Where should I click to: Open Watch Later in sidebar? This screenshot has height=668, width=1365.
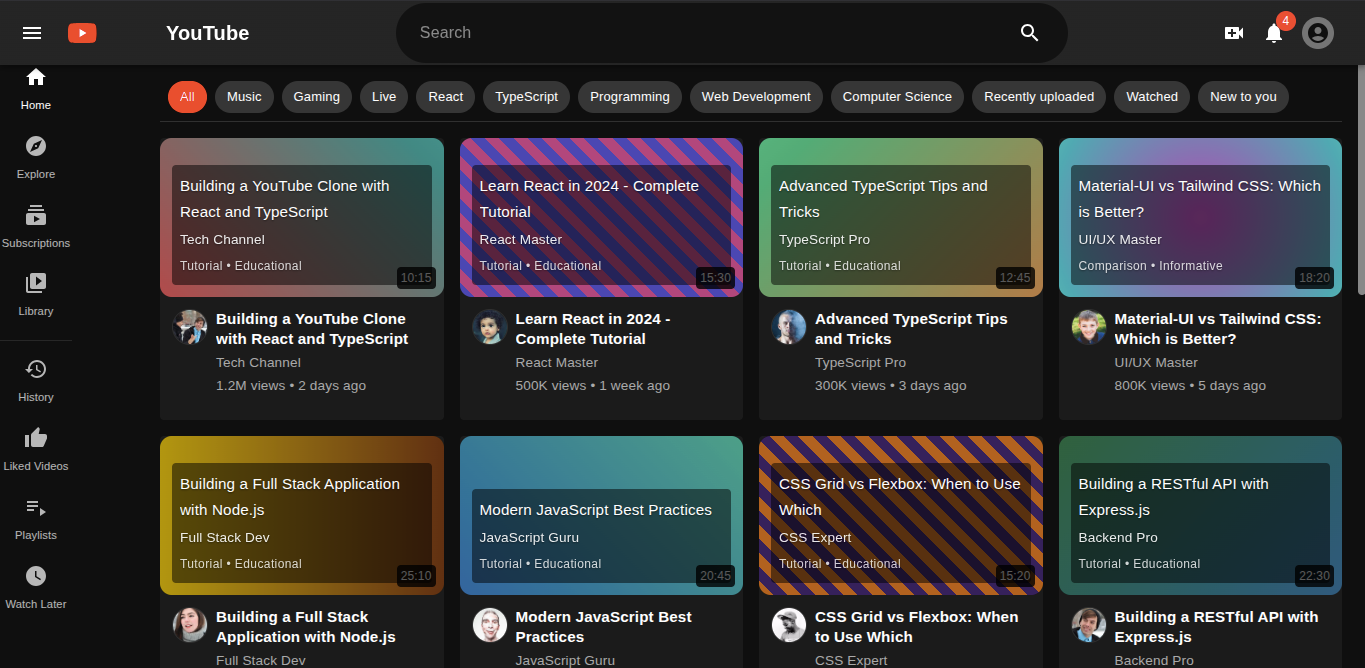(36, 587)
